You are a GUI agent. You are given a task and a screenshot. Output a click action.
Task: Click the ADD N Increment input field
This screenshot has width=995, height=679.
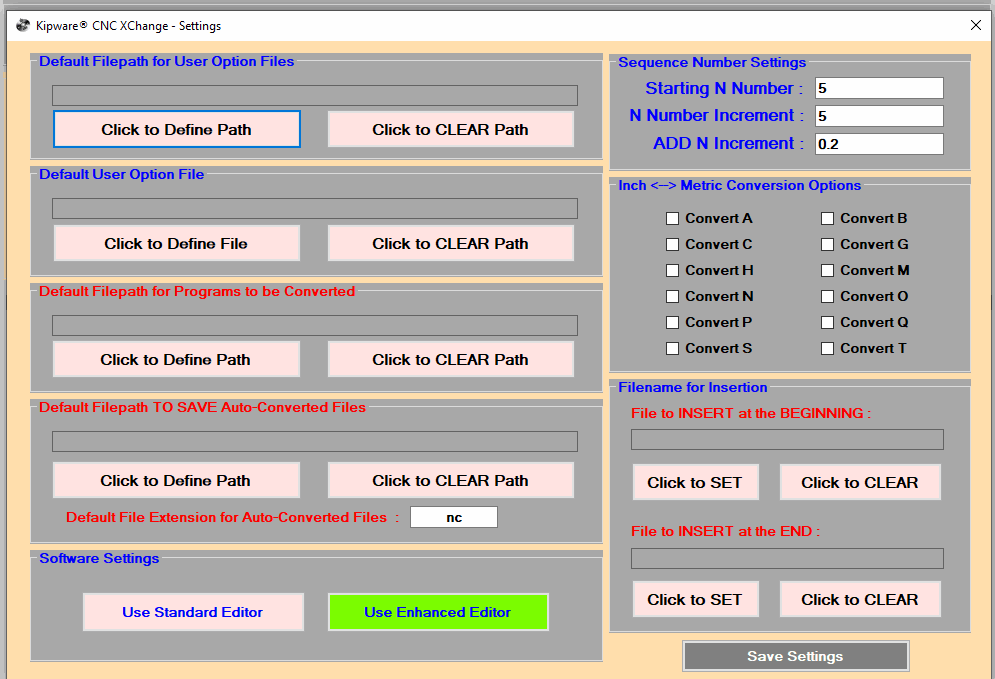coord(879,144)
